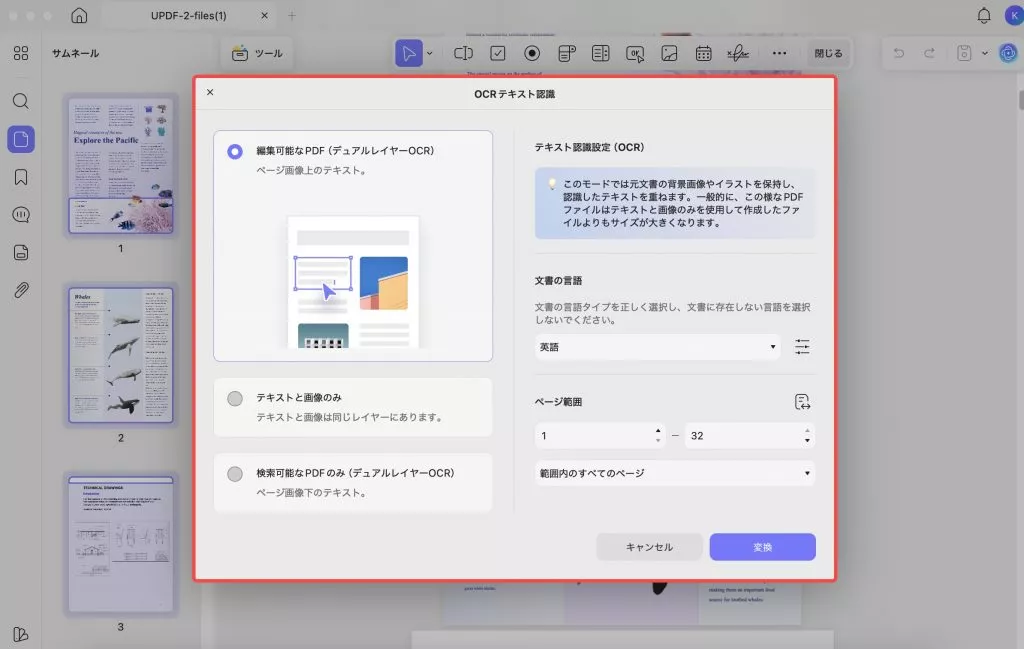Select the date field tool icon
Screen dimensions: 1024x649
pyautogui.click(x=703, y=53)
